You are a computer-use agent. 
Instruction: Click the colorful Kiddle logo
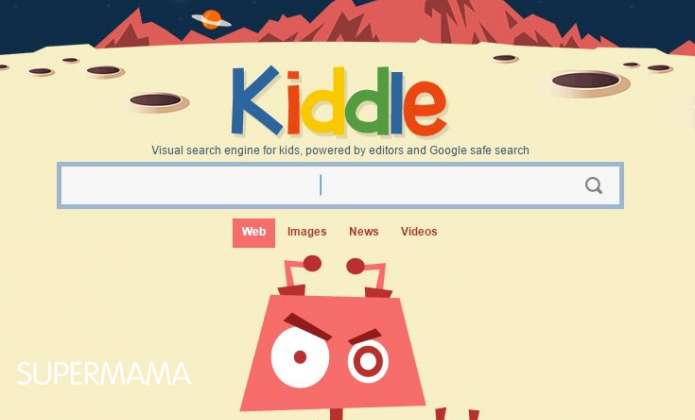click(x=339, y=101)
